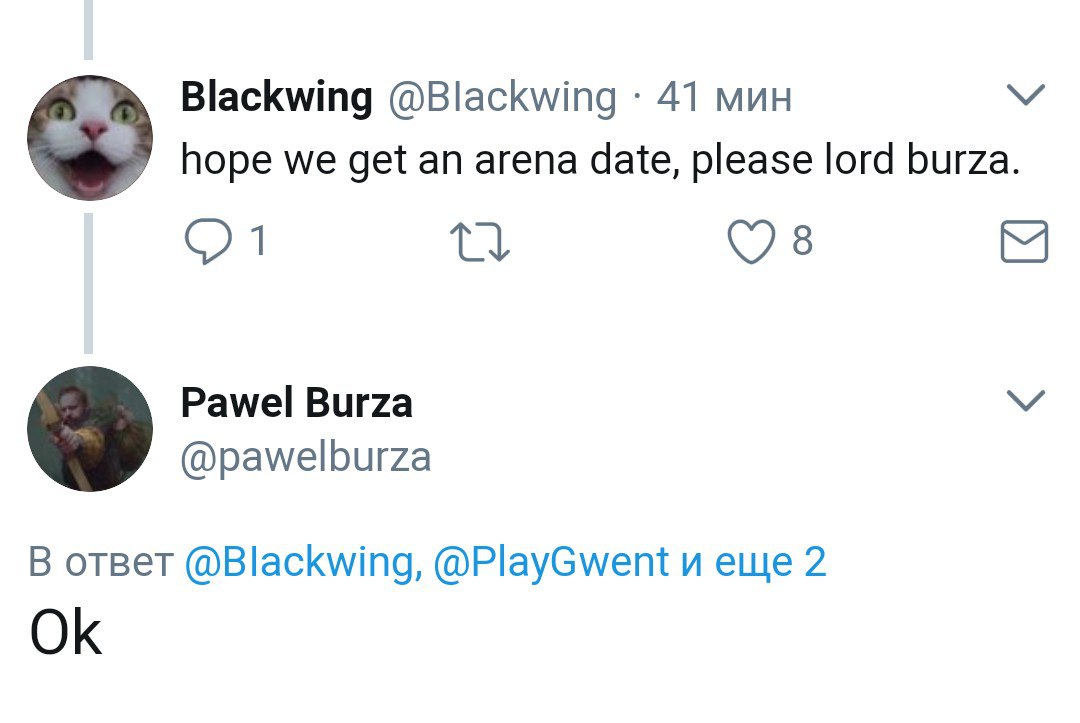The width and height of the screenshot is (1080, 723).
Task: Click the reply count number 1
Action: coord(257,242)
